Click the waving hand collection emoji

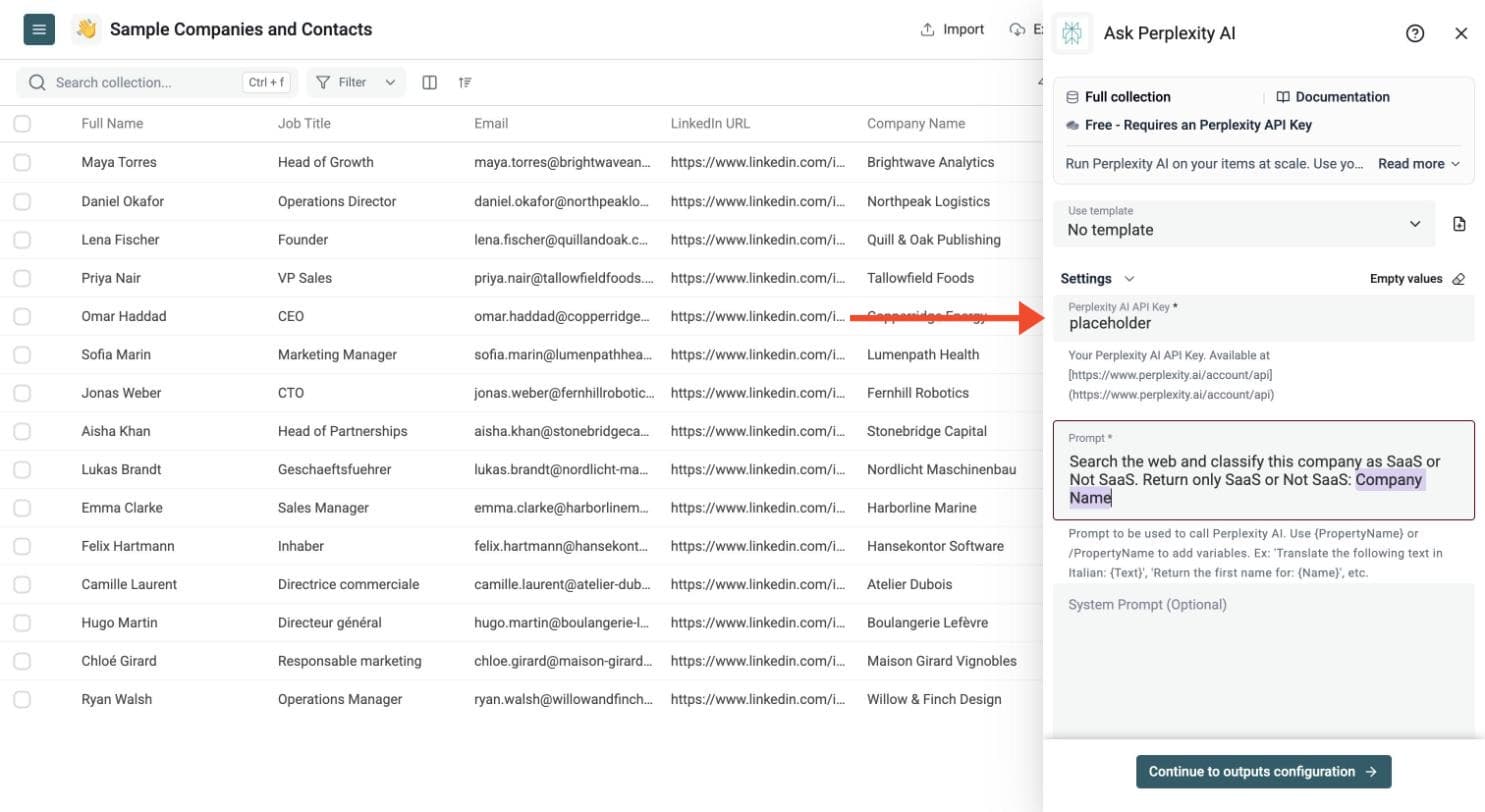click(x=86, y=29)
